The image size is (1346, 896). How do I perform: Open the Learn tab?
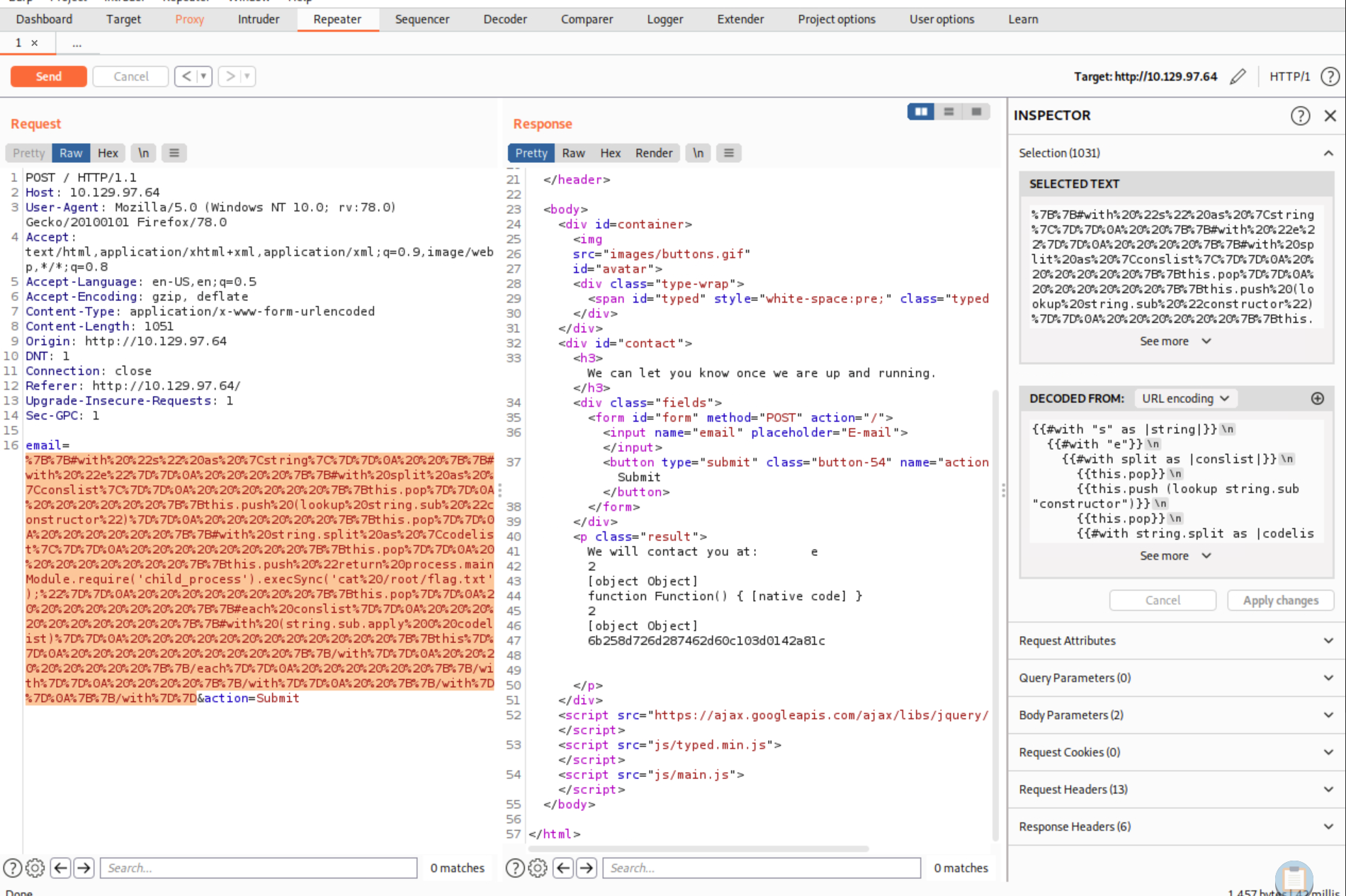(1023, 19)
